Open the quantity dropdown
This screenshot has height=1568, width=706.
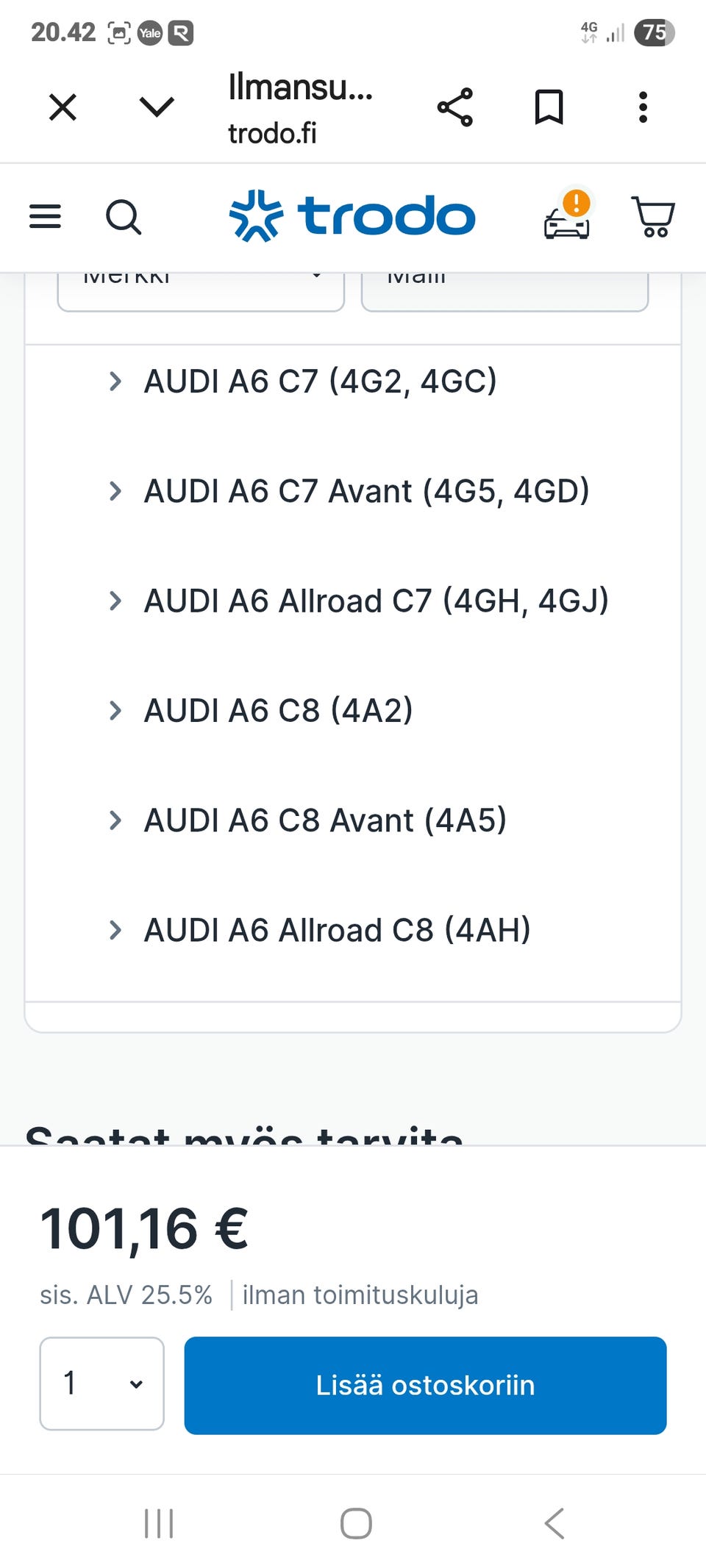click(x=101, y=1383)
